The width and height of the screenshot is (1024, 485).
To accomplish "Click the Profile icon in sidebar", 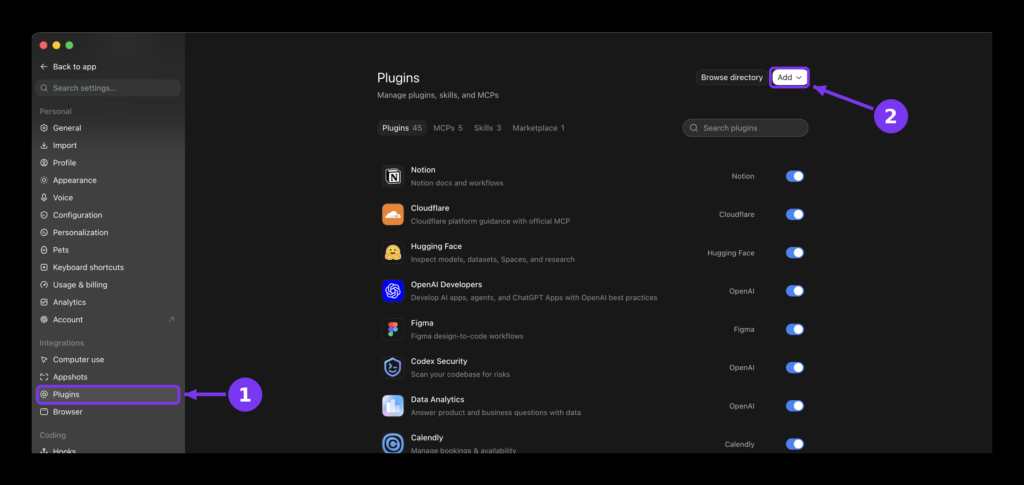I will click(44, 163).
